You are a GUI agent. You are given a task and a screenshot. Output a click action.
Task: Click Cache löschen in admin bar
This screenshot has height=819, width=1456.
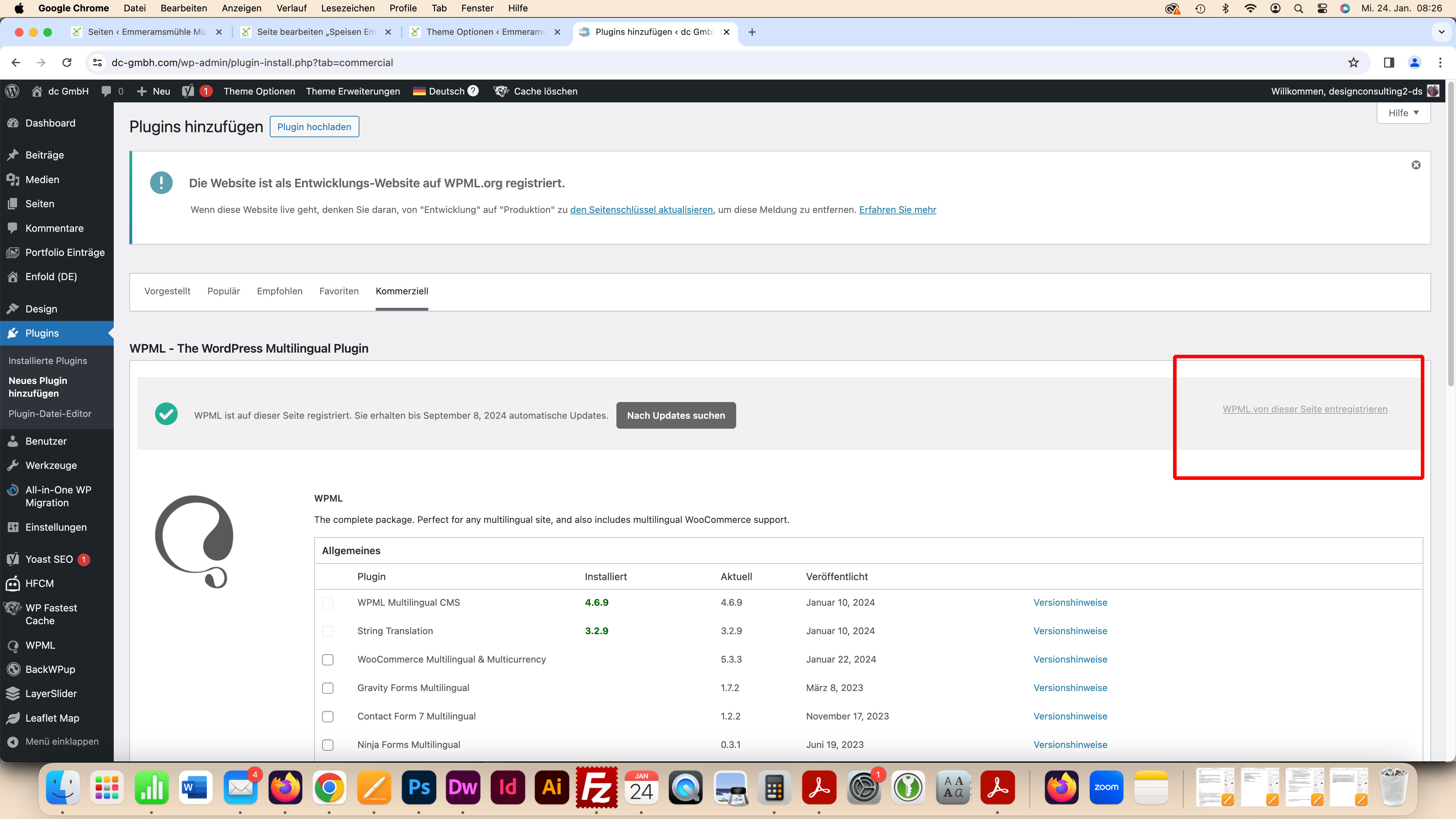pyautogui.click(x=535, y=91)
